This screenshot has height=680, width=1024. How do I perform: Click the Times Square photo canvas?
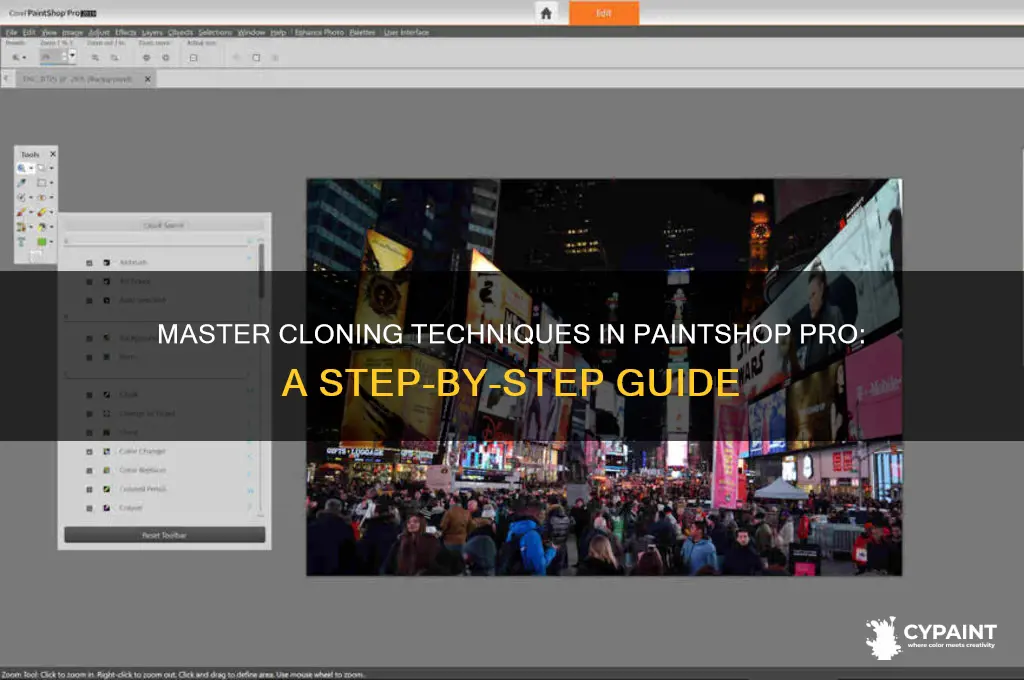coord(604,377)
